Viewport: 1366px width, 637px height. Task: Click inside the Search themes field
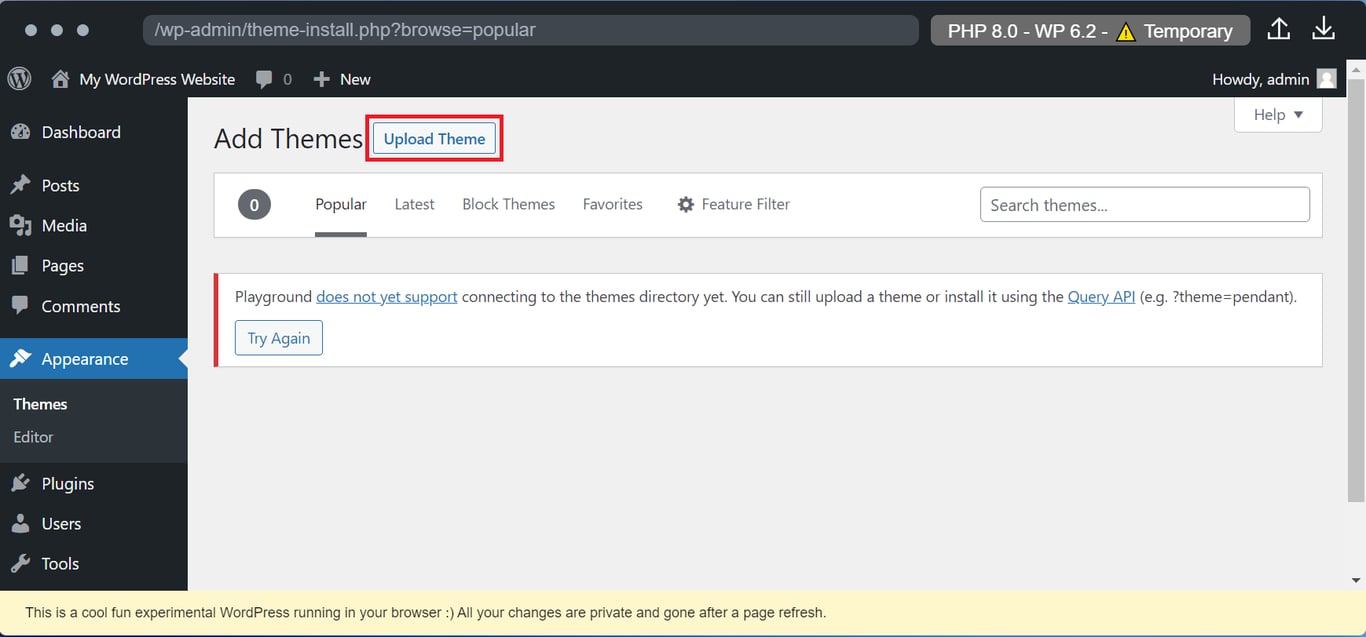pyautogui.click(x=1144, y=204)
